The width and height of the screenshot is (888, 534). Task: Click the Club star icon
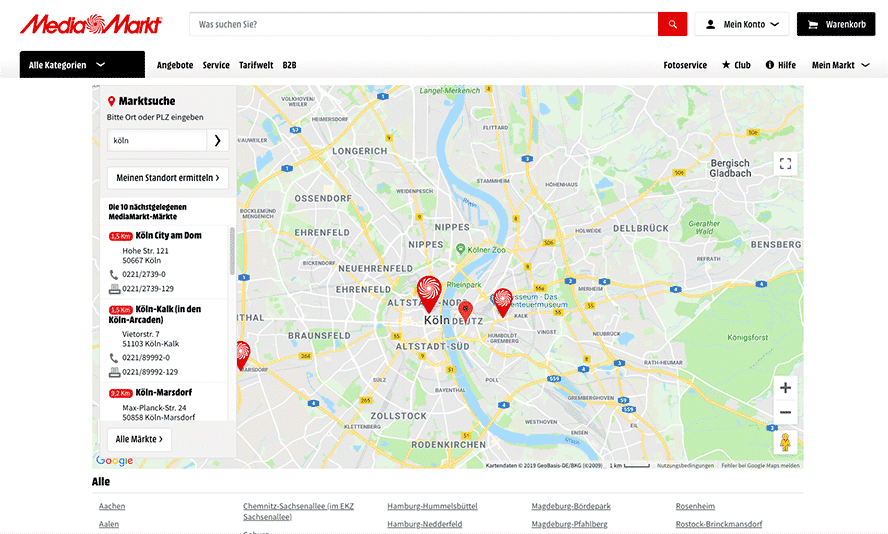coord(726,65)
